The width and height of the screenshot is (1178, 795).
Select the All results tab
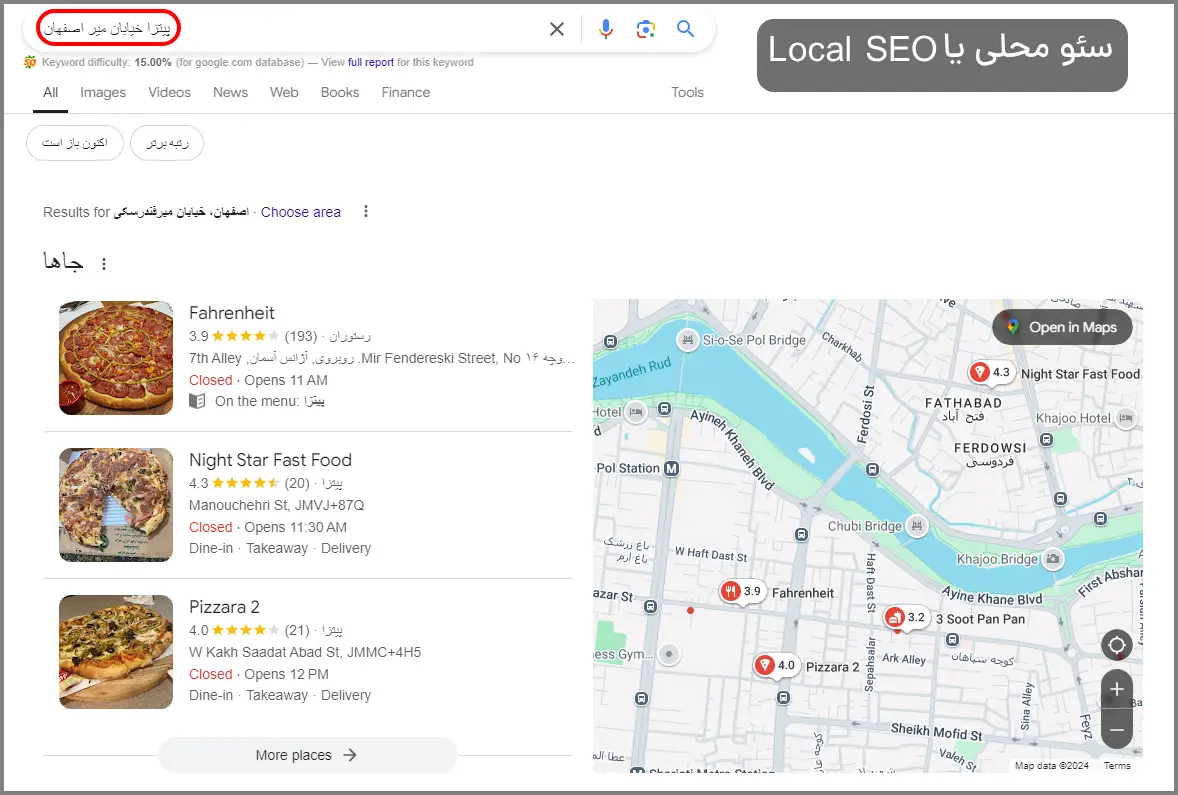[50, 92]
